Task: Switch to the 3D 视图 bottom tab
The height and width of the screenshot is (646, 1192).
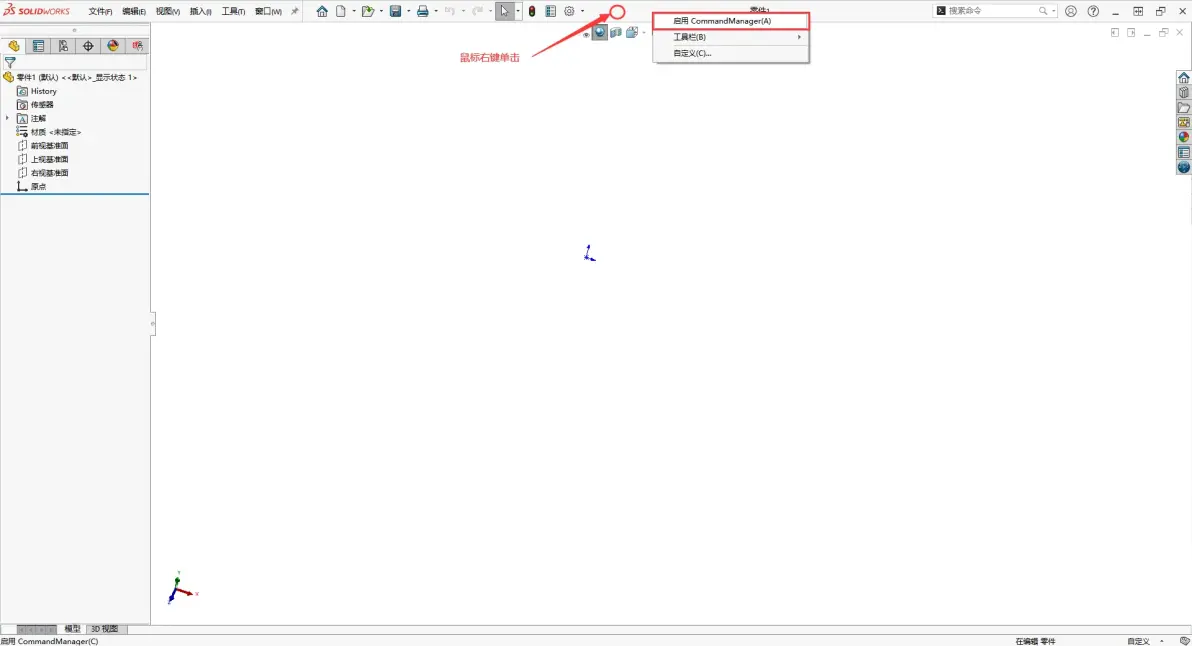Action: pyautogui.click(x=105, y=629)
